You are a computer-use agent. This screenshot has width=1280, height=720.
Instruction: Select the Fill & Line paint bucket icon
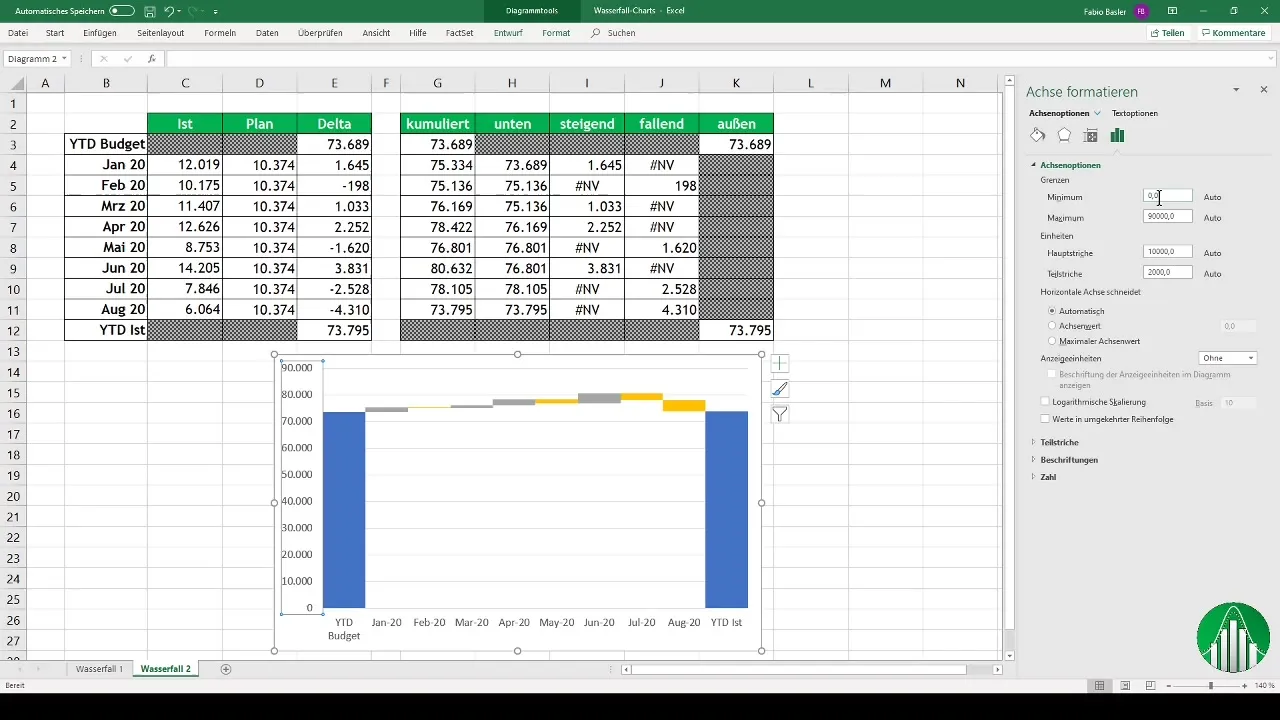tap(1038, 135)
